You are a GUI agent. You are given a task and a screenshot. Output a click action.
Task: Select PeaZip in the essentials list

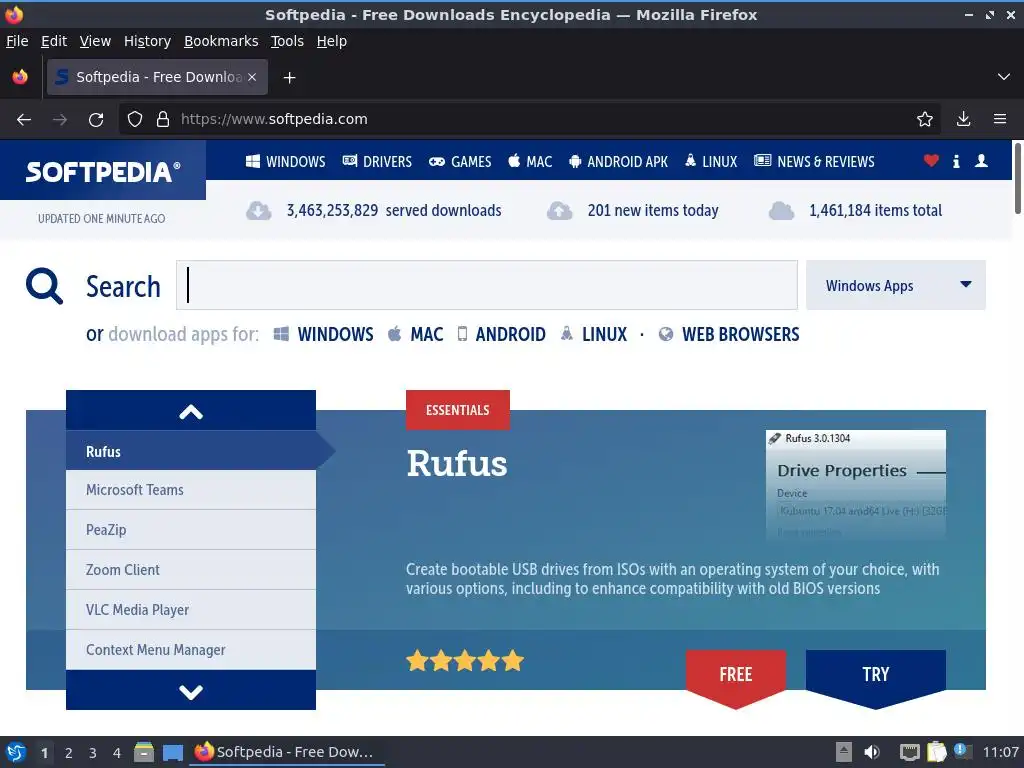pos(191,530)
